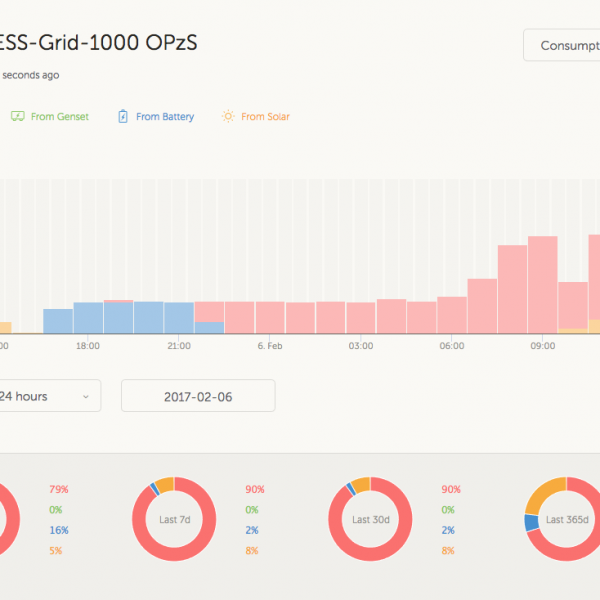Toggle the From Battery series label
Screen dimensions: 600x600
[164, 117]
